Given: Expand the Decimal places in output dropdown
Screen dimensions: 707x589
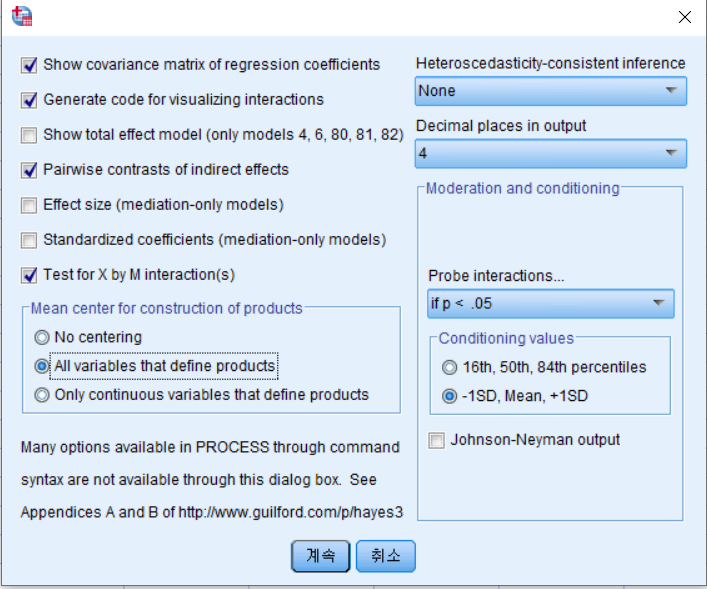Looking at the screenshot, I should click(x=550, y=154).
